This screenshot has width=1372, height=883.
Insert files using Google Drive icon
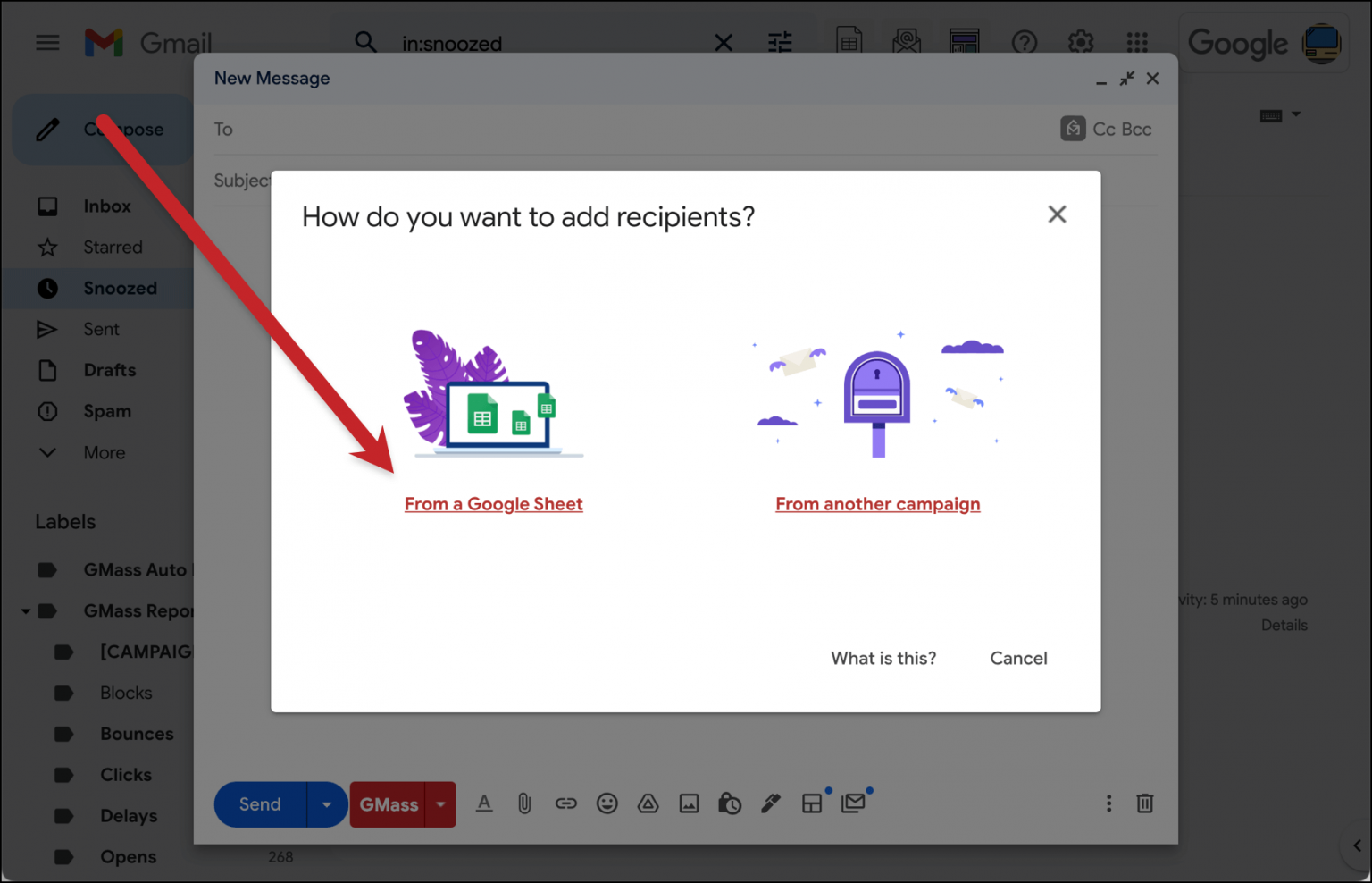(x=648, y=803)
